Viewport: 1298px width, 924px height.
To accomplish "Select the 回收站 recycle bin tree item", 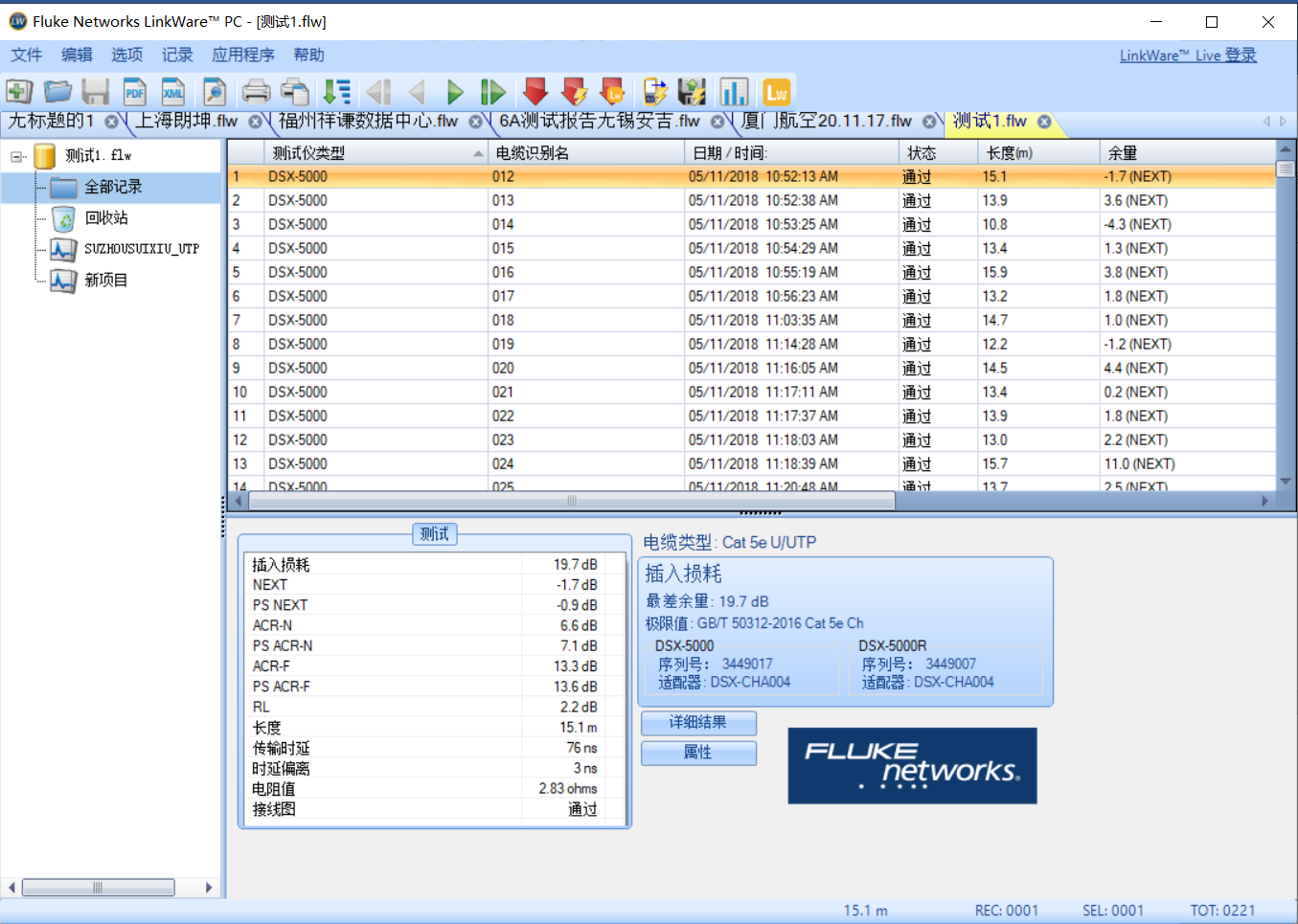I will (x=105, y=218).
